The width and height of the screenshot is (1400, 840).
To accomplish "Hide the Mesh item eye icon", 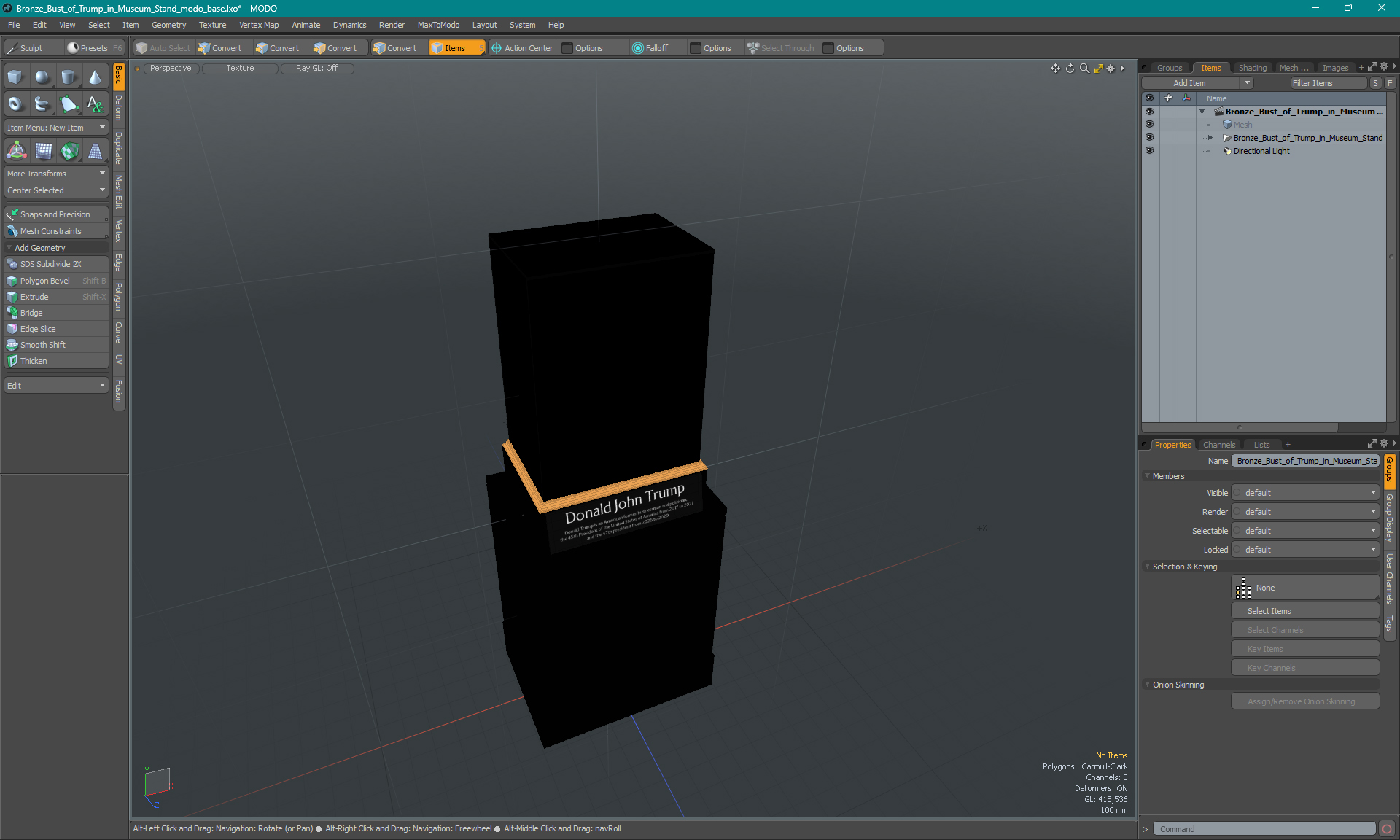I will (x=1149, y=125).
